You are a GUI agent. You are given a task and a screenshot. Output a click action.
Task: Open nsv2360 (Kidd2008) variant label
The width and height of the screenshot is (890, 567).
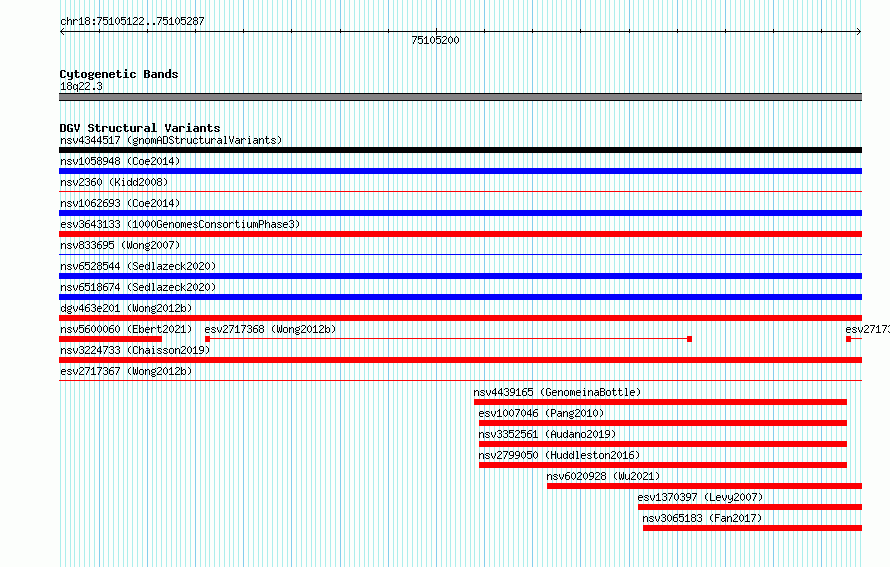coord(114,182)
